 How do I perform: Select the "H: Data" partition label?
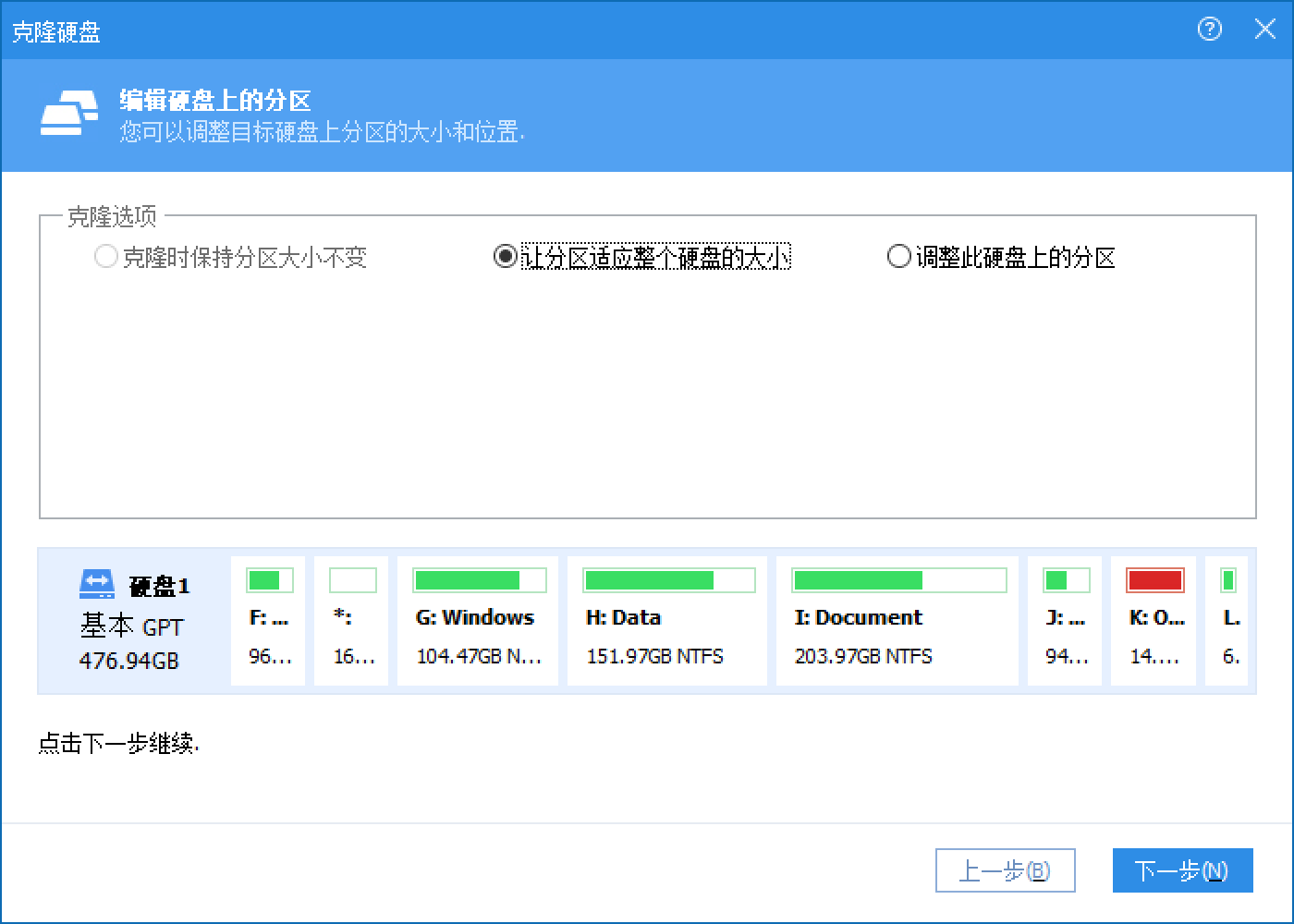623,617
